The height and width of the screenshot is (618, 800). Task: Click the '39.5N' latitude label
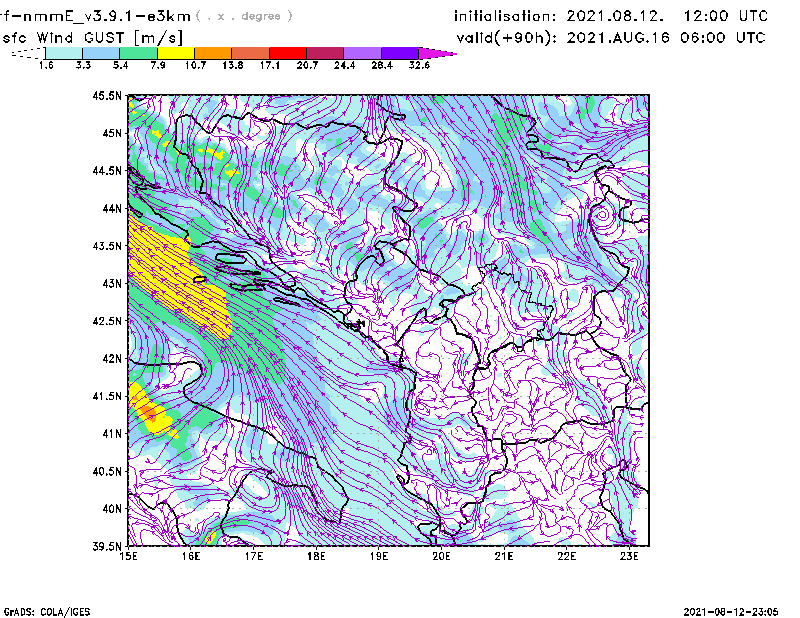tap(107, 546)
